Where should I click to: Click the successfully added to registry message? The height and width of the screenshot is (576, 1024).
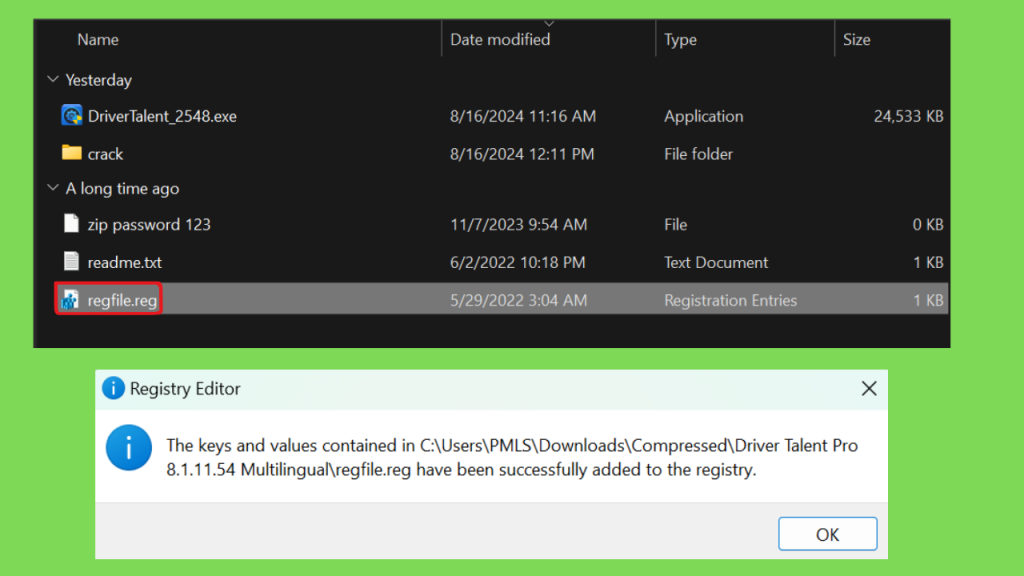point(511,457)
